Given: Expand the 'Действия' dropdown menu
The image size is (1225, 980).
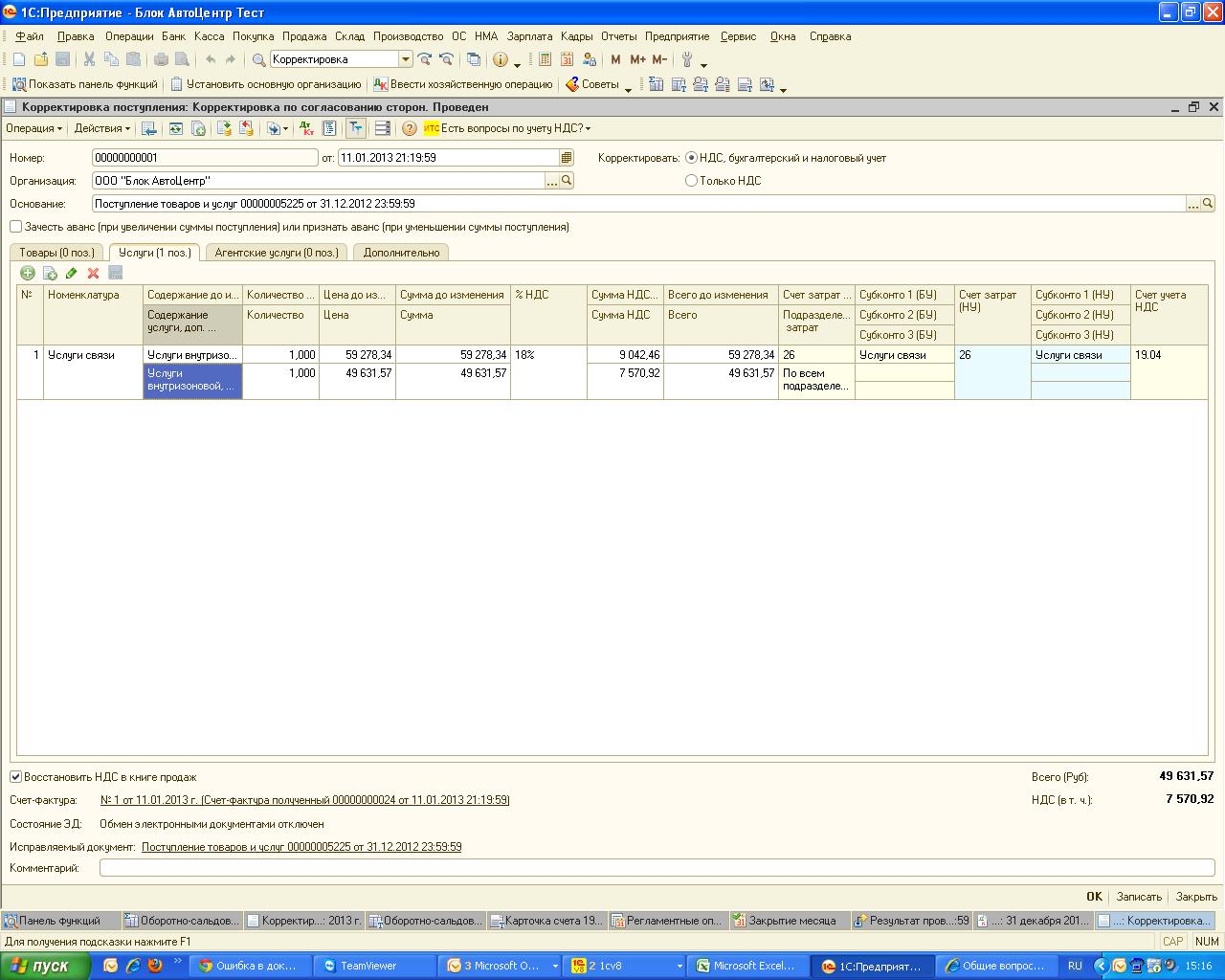Looking at the screenshot, I should click(103, 128).
